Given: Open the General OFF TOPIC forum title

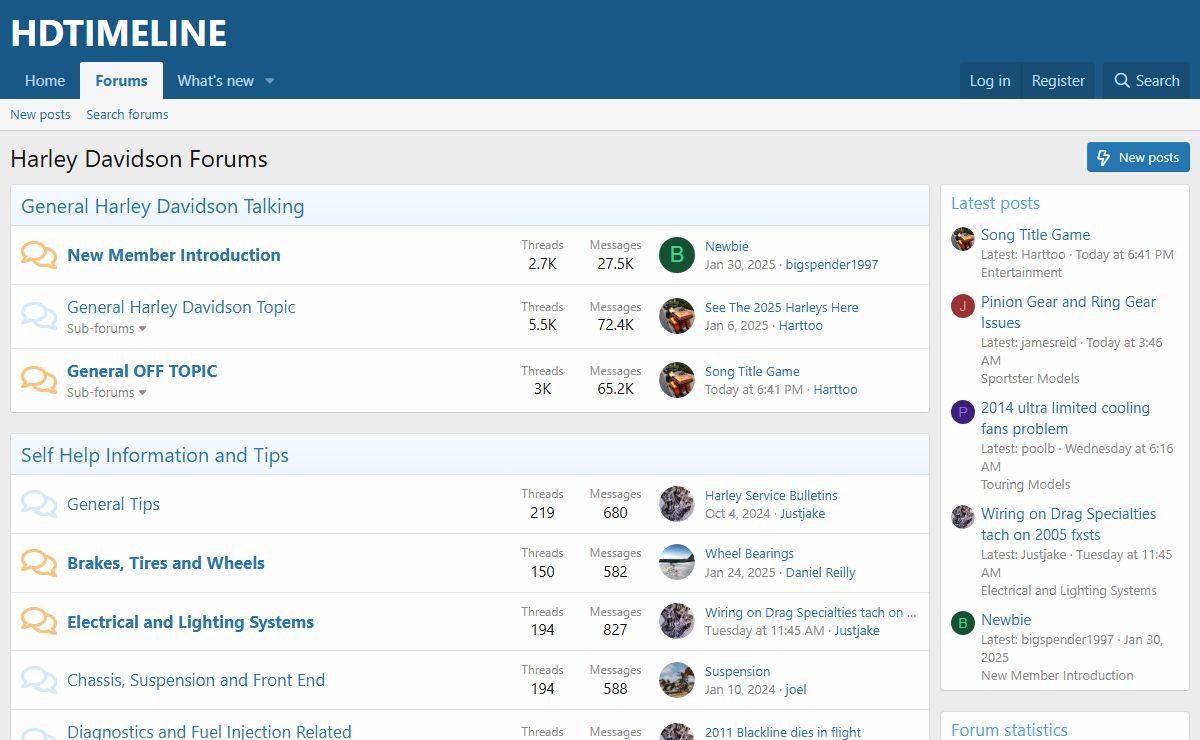Looking at the screenshot, I should (x=142, y=371).
